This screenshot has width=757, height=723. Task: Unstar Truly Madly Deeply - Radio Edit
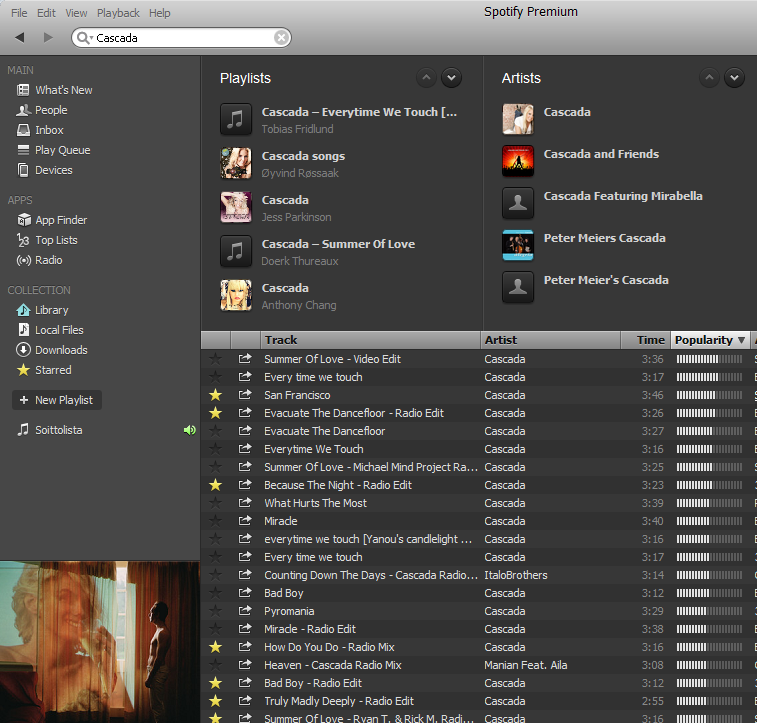point(215,701)
